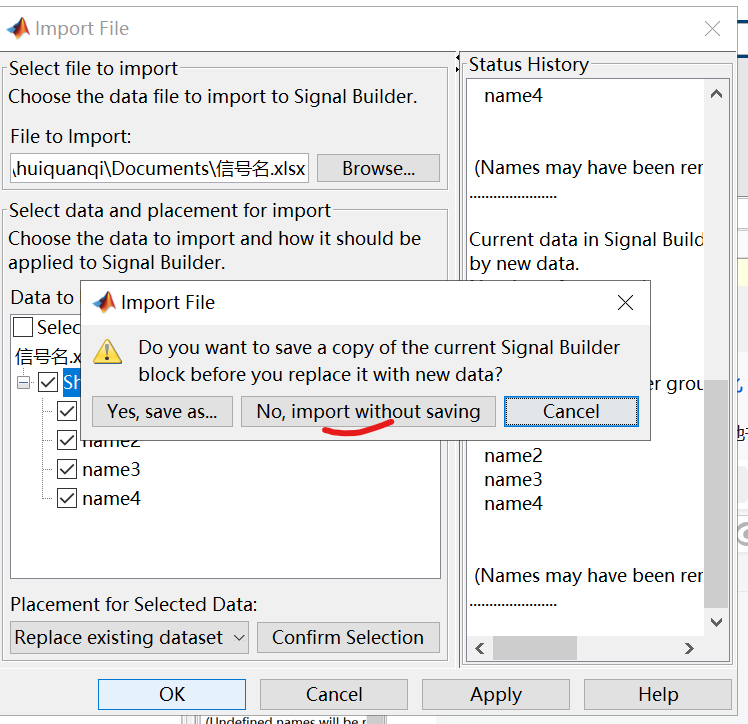
Task: Click the OK button
Action: tap(172, 694)
